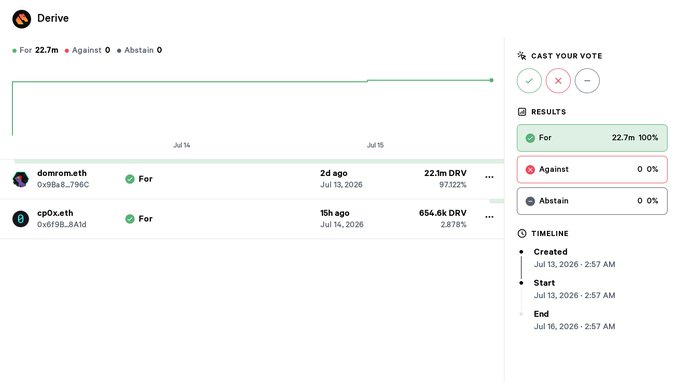Click the End timeline date text
Viewport: 680px width, 382px height.
pos(574,326)
